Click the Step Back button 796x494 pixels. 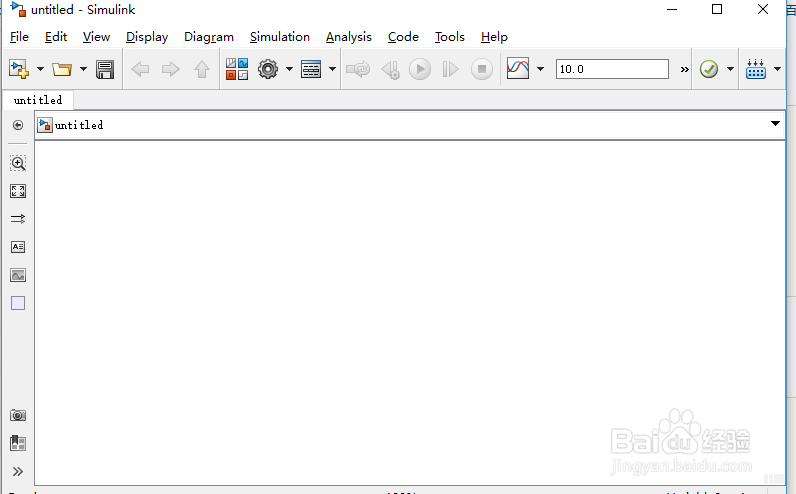coord(390,70)
